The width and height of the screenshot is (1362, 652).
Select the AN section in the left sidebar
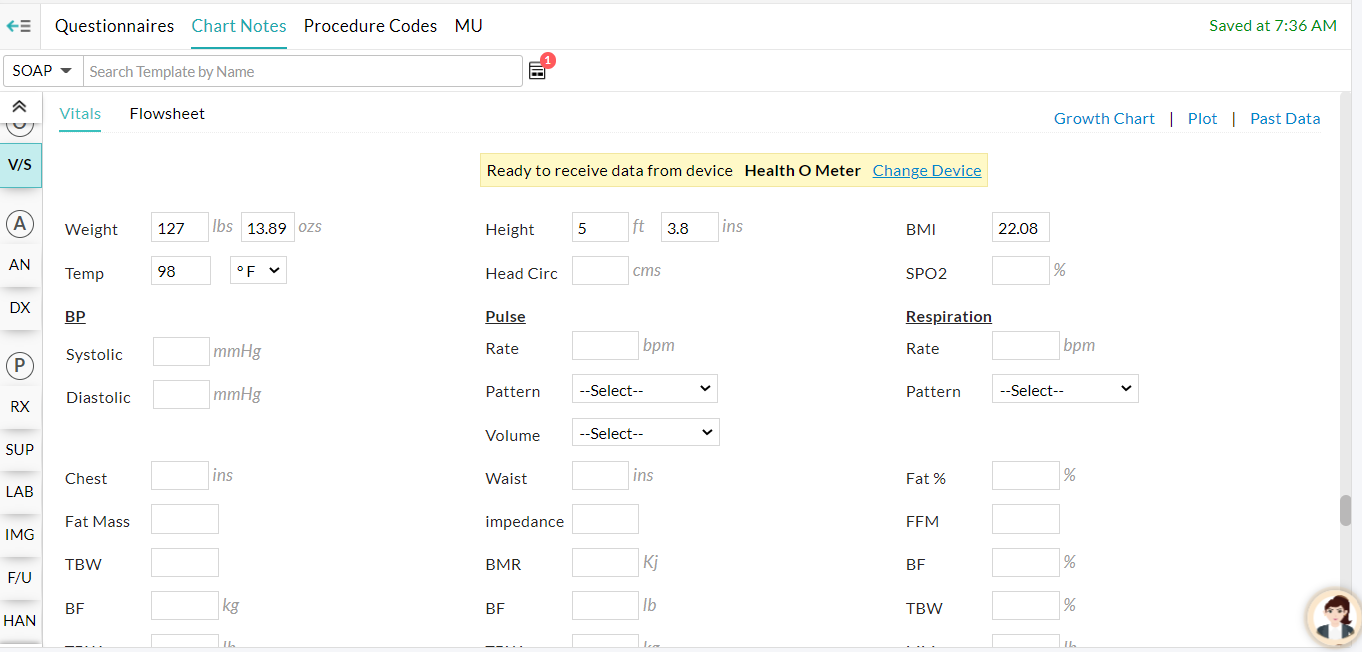coord(20,265)
